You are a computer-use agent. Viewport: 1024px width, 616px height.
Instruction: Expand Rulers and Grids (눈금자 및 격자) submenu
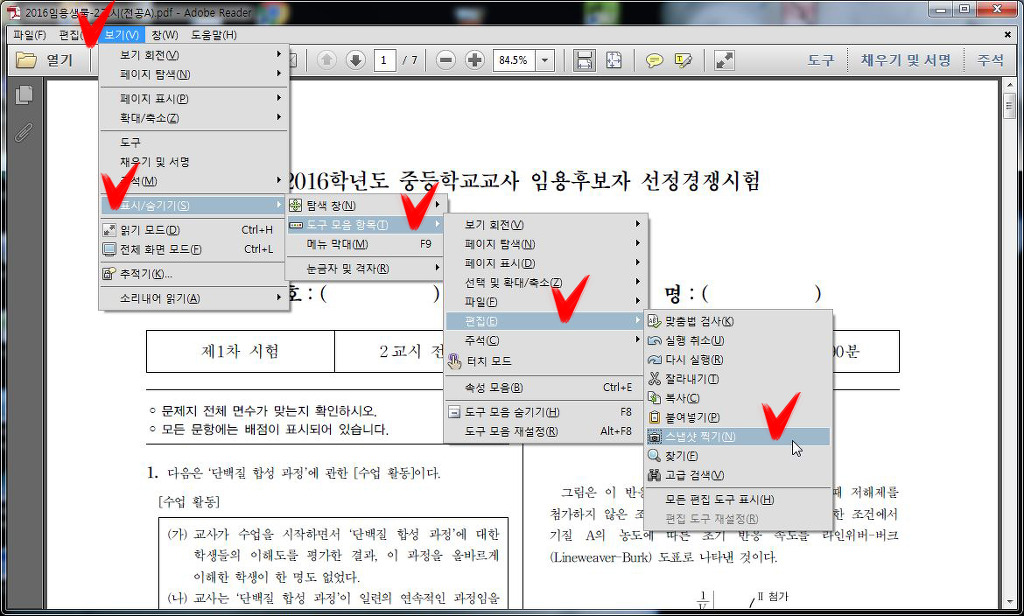[366, 268]
